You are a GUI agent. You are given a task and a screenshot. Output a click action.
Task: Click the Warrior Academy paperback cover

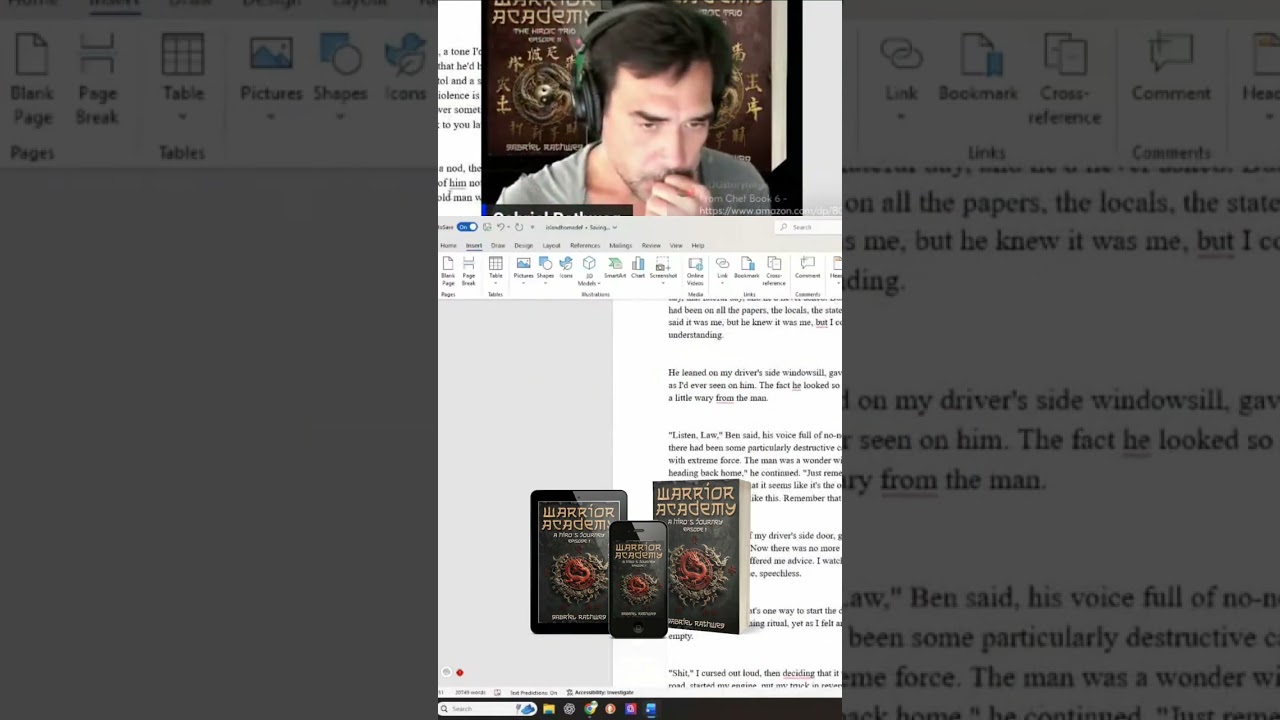701,556
